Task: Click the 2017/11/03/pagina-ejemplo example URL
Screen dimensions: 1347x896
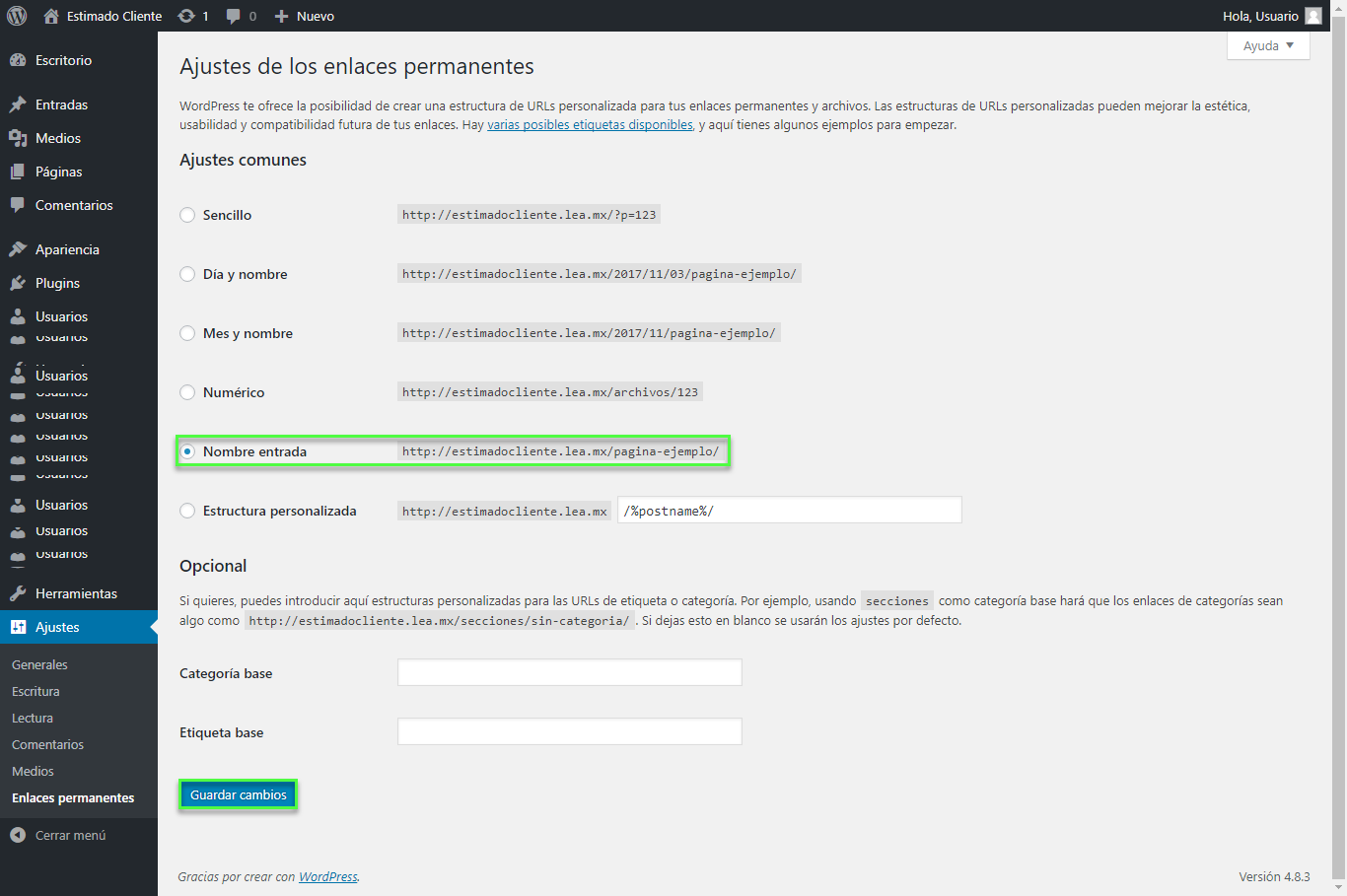Action: (600, 274)
